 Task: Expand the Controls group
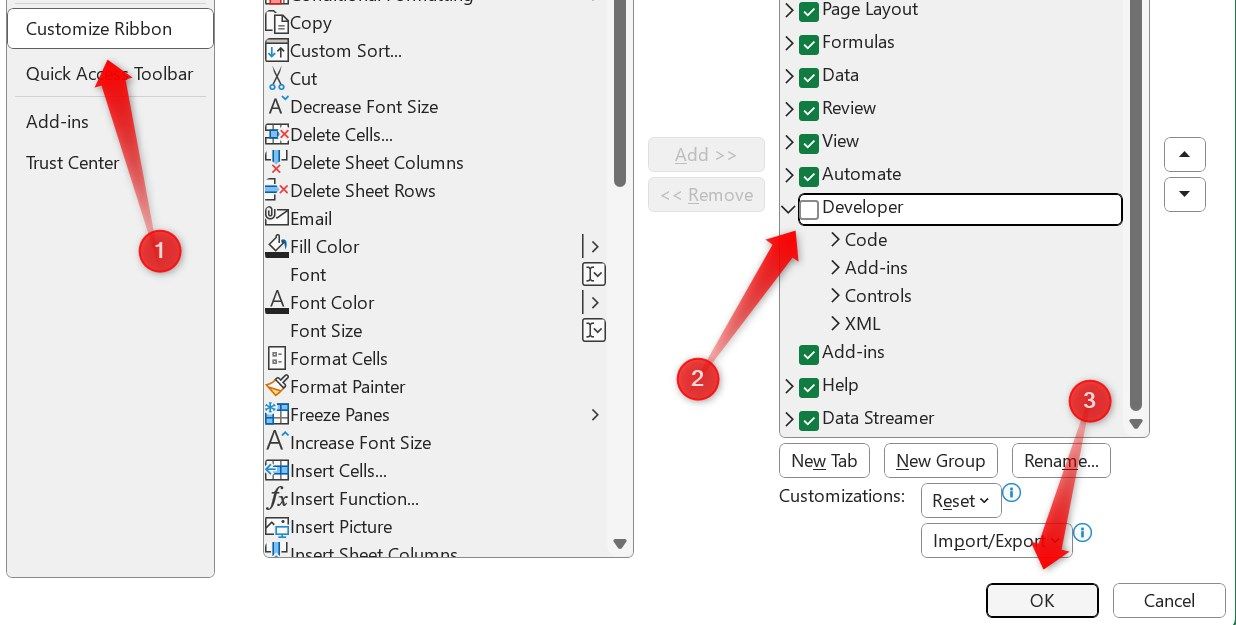pyautogui.click(x=835, y=296)
